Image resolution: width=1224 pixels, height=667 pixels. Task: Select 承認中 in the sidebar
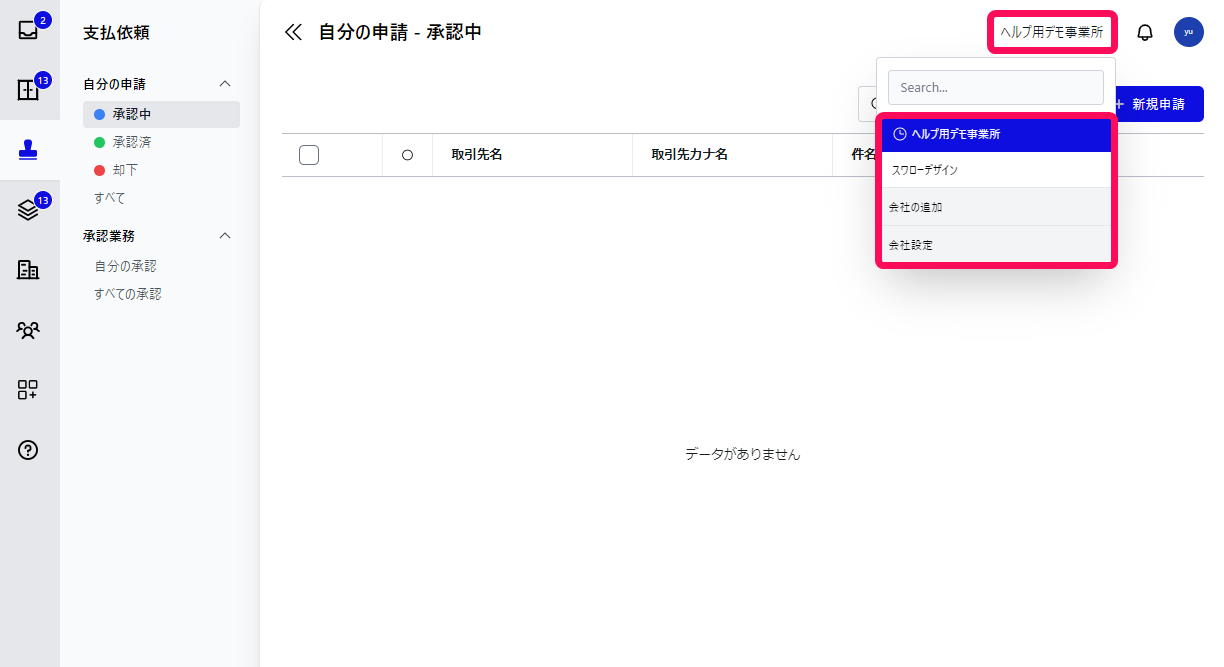[161, 114]
